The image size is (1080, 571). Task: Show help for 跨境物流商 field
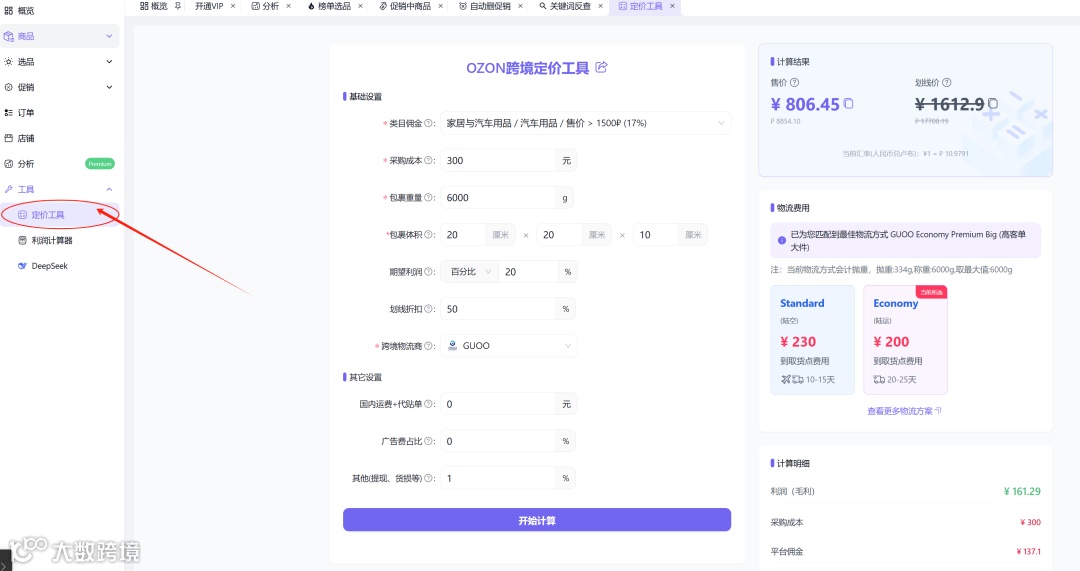(428, 346)
